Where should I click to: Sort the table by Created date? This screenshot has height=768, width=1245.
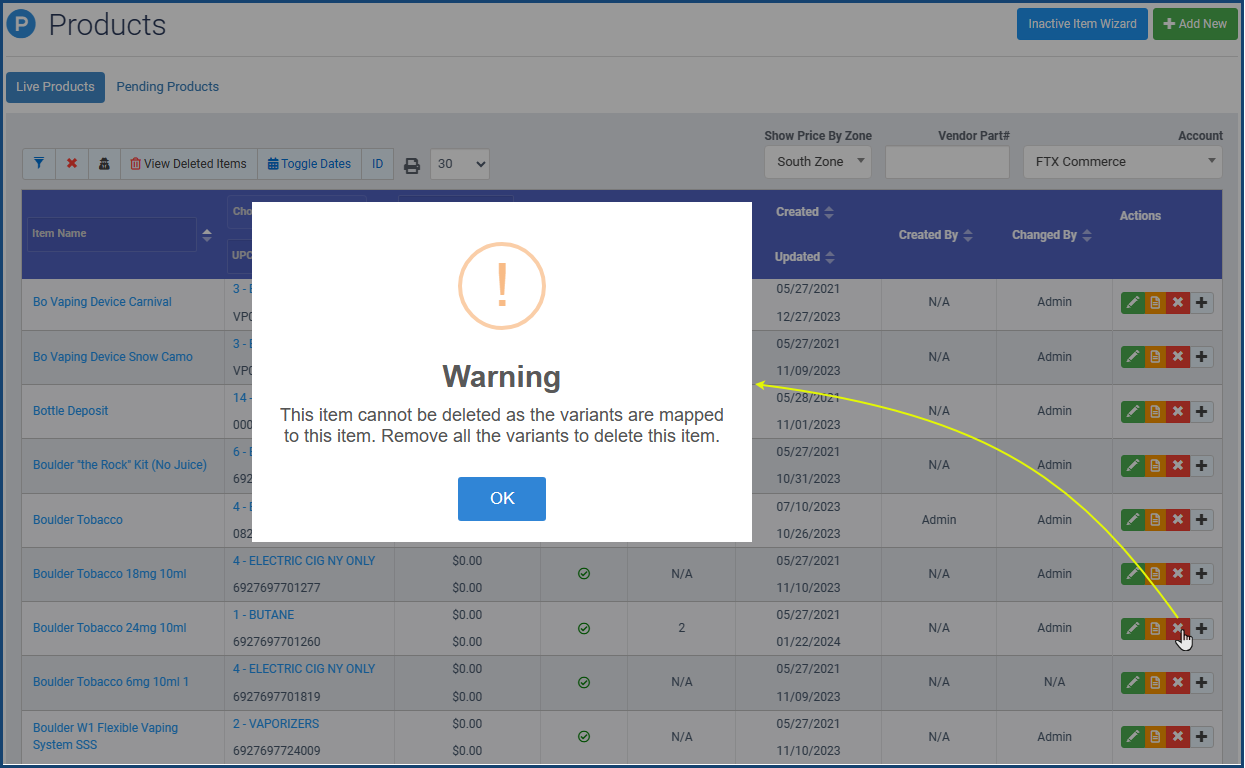pos(829,212)
